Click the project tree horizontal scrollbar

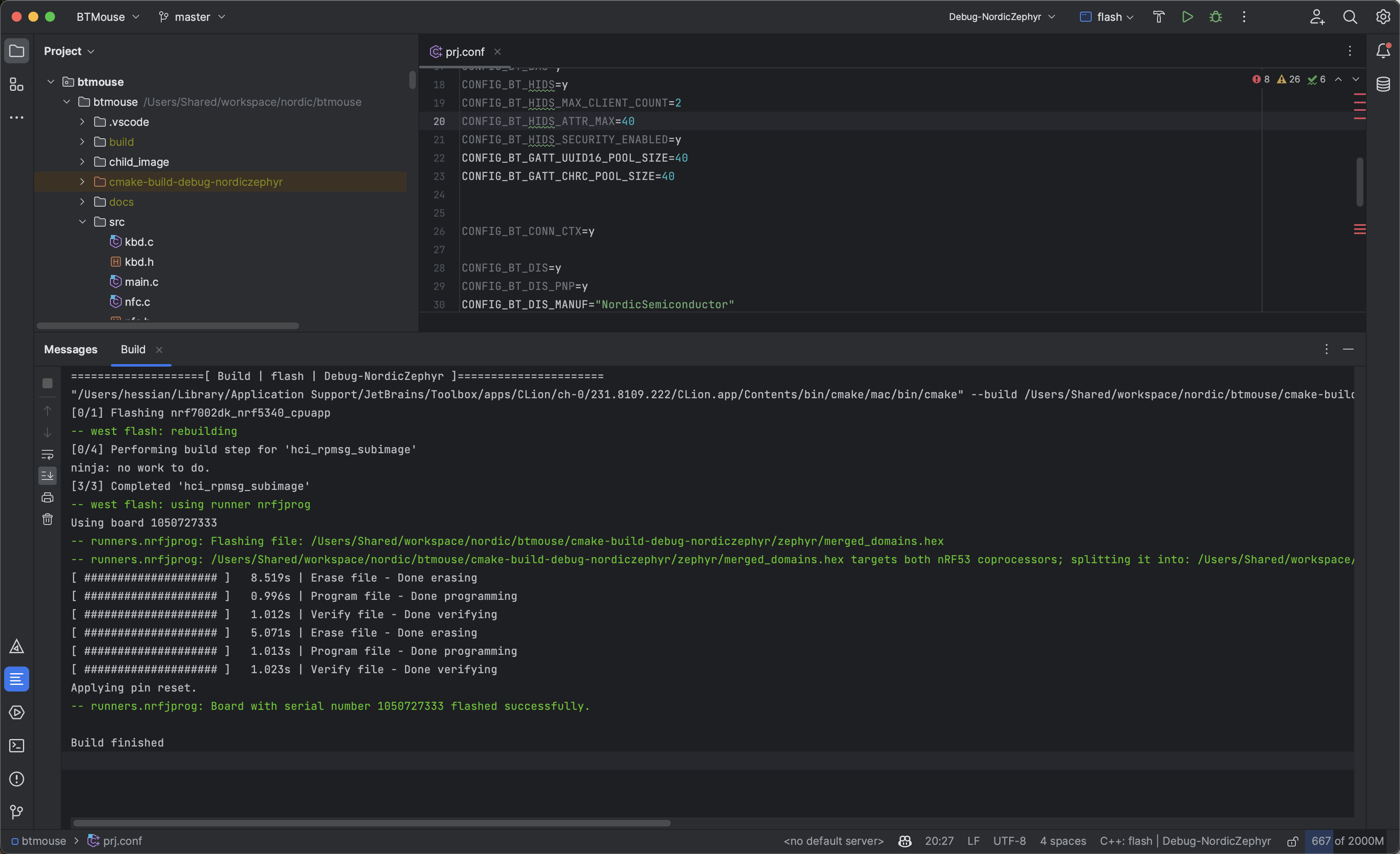point(167,326)
